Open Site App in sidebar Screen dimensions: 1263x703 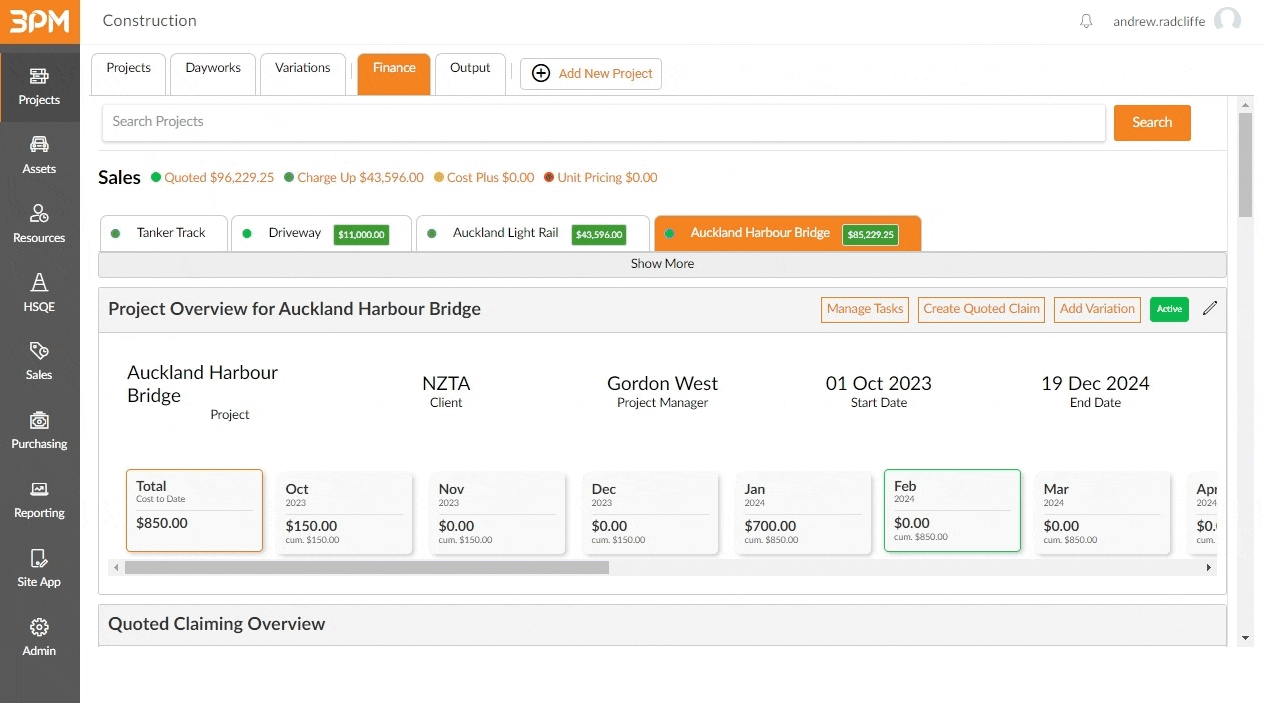(39, 569)
